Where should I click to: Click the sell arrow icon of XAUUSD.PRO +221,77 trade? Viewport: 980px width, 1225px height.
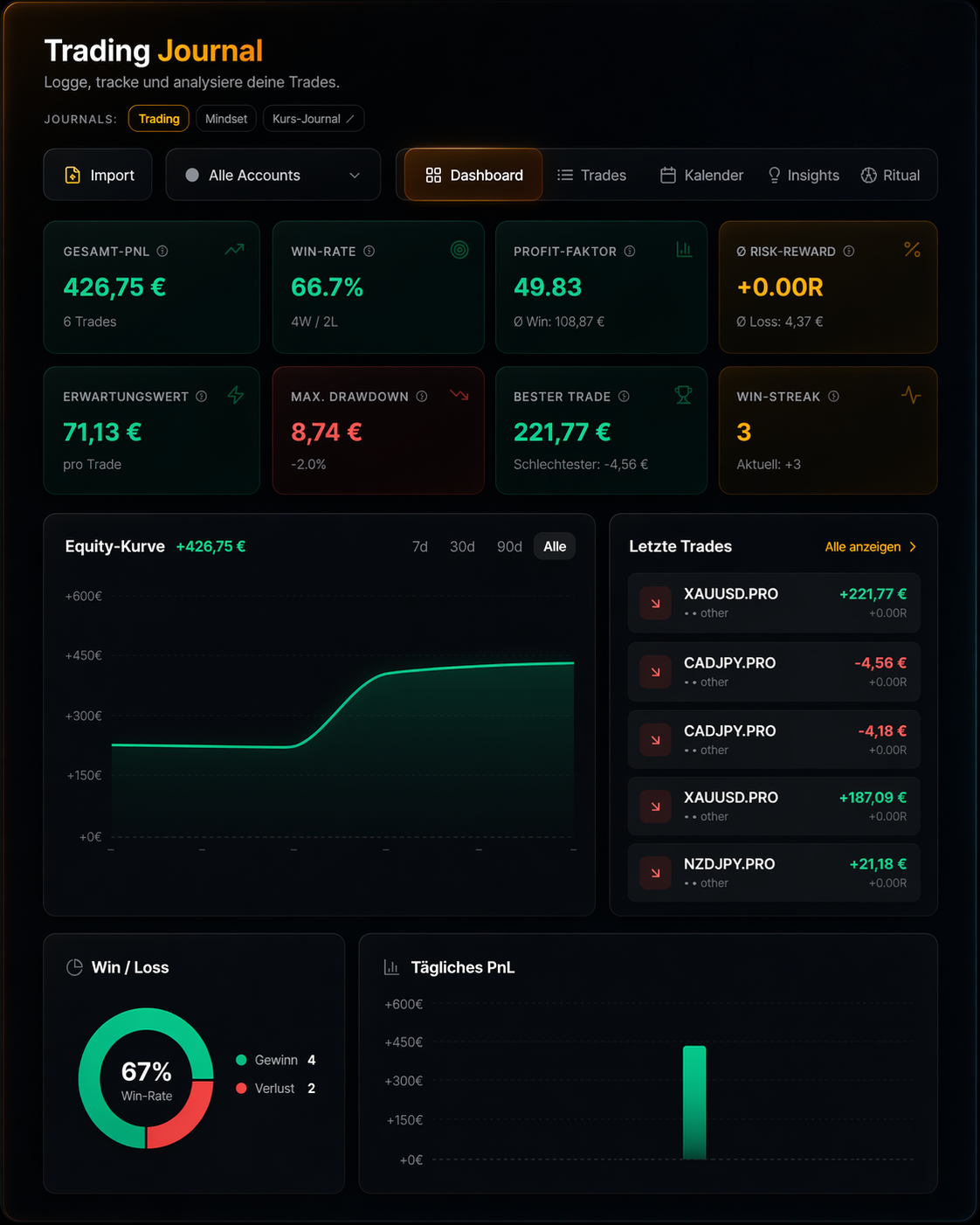click(655, 603)
